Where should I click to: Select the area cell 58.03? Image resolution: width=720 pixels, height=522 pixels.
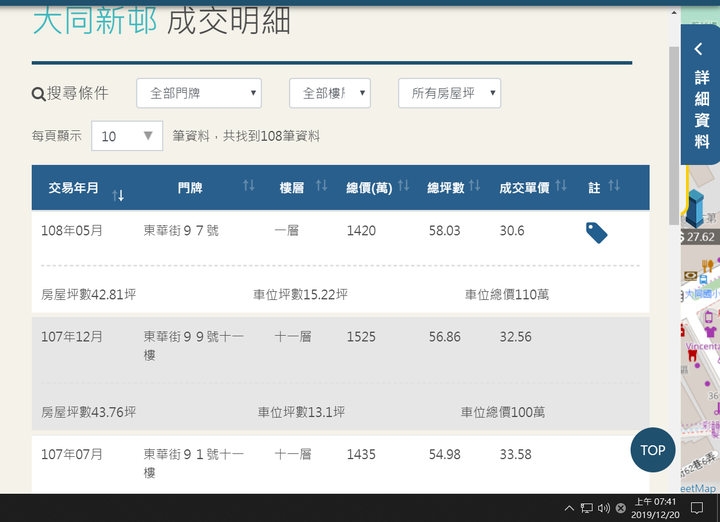(444, 230)
